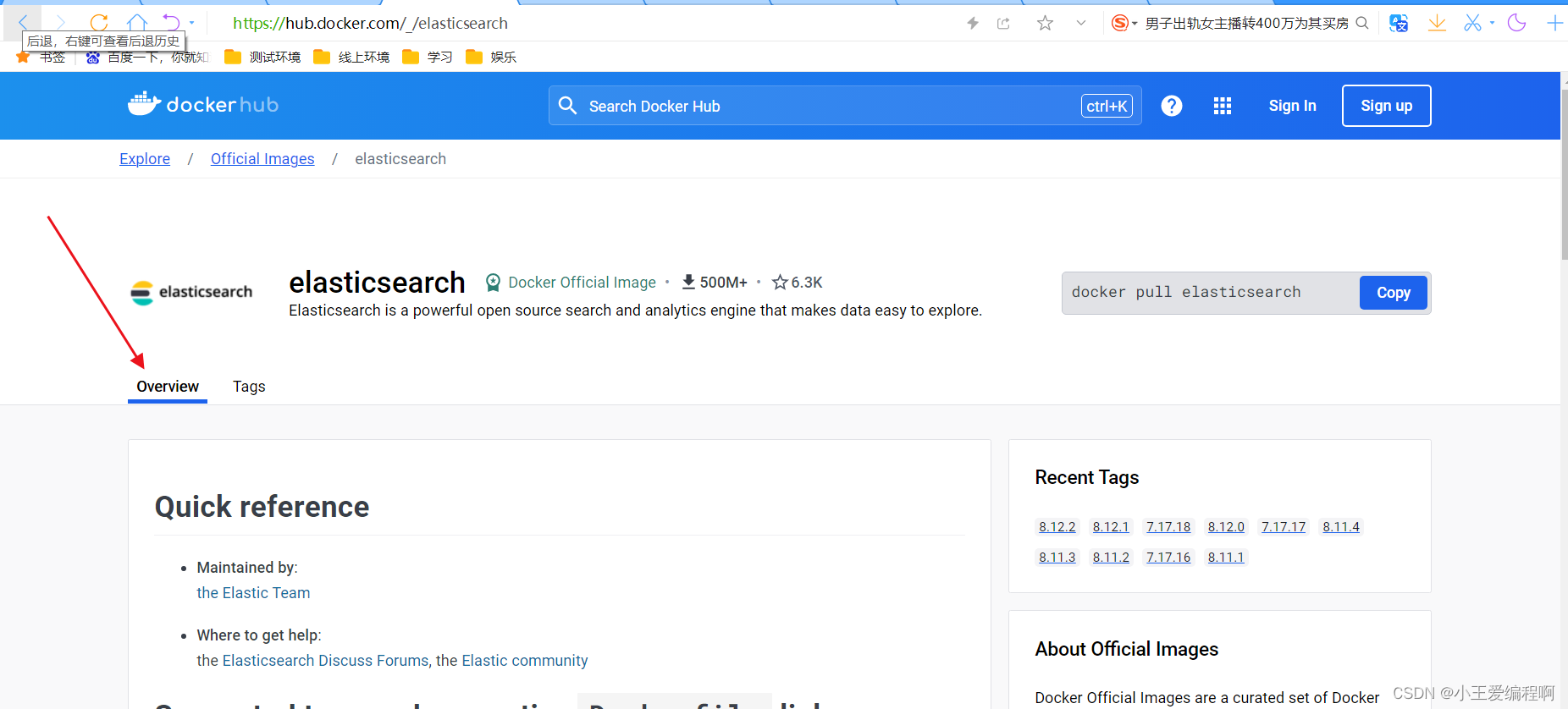Open the 测试环境 bookmark folder
The image size is (1568, 709).
pos(262,58)
